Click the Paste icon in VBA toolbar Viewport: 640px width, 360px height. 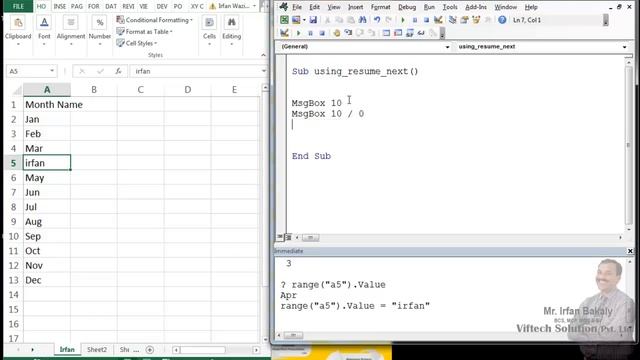(x=351, y=20)
